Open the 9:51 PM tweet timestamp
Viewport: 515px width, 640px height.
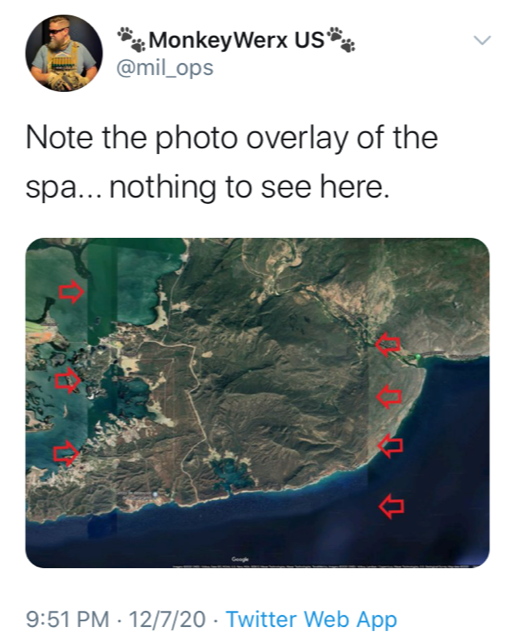click(x=67, y=619)
